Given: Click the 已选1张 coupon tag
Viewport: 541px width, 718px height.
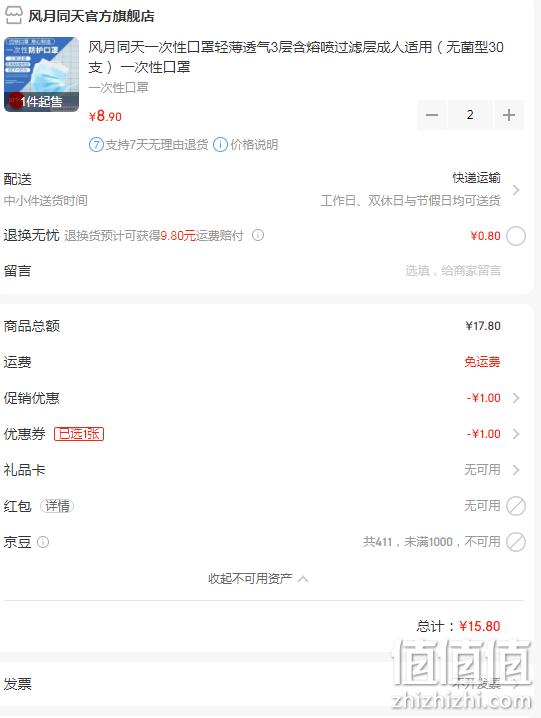Looking at the screenshot, I should (x=79, y=434).
